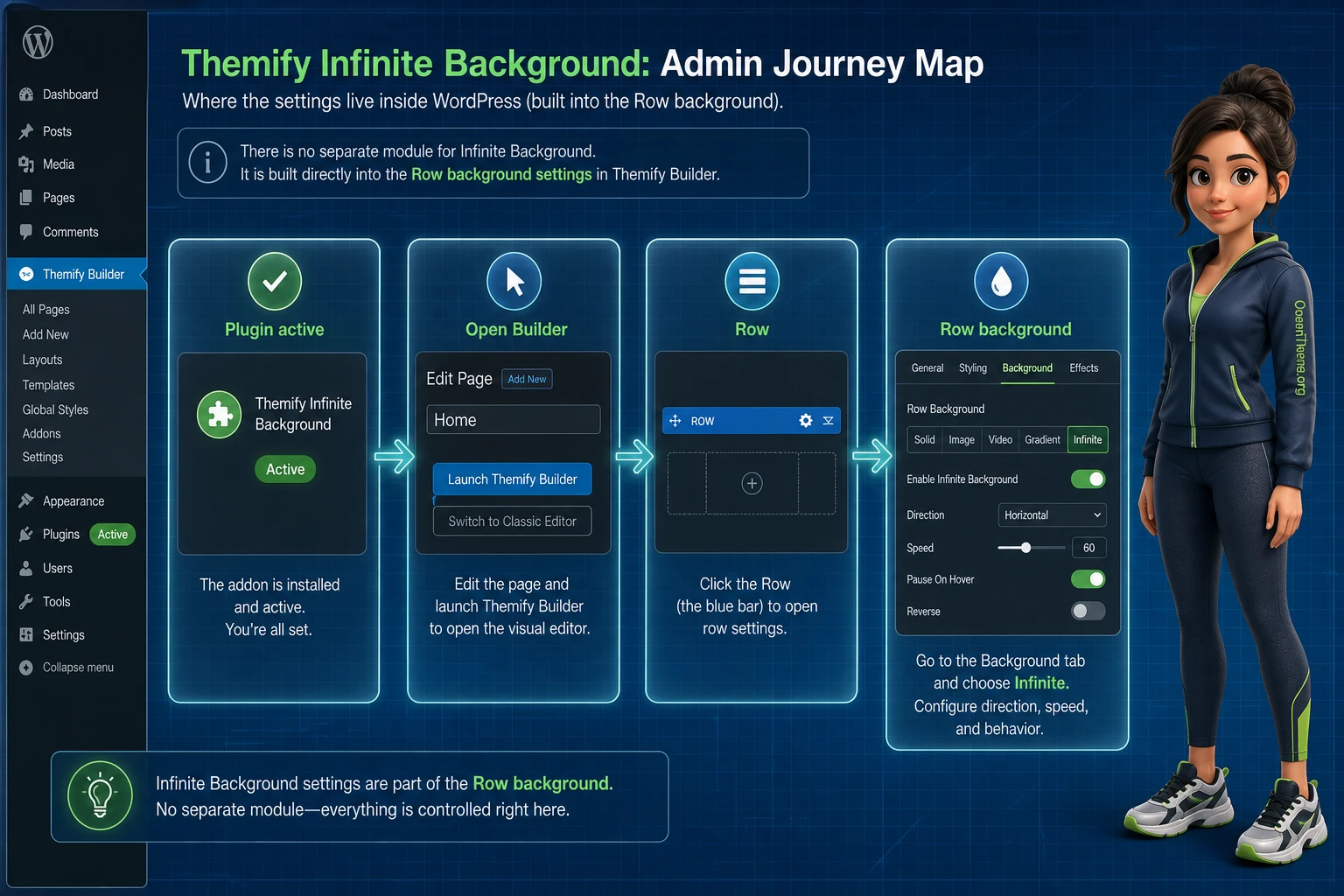Click the Collapse menu arrow icon
Screen dimensions: 1344x896
[x=26, y=668]
